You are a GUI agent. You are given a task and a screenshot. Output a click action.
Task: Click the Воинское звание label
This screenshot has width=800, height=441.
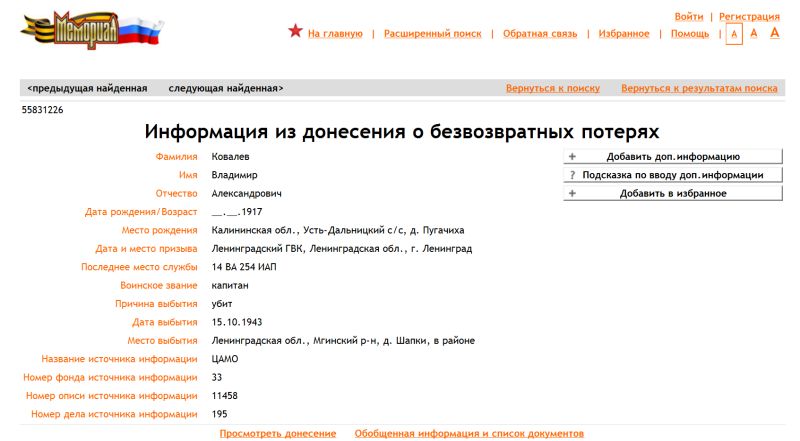(x=159, y=285)
